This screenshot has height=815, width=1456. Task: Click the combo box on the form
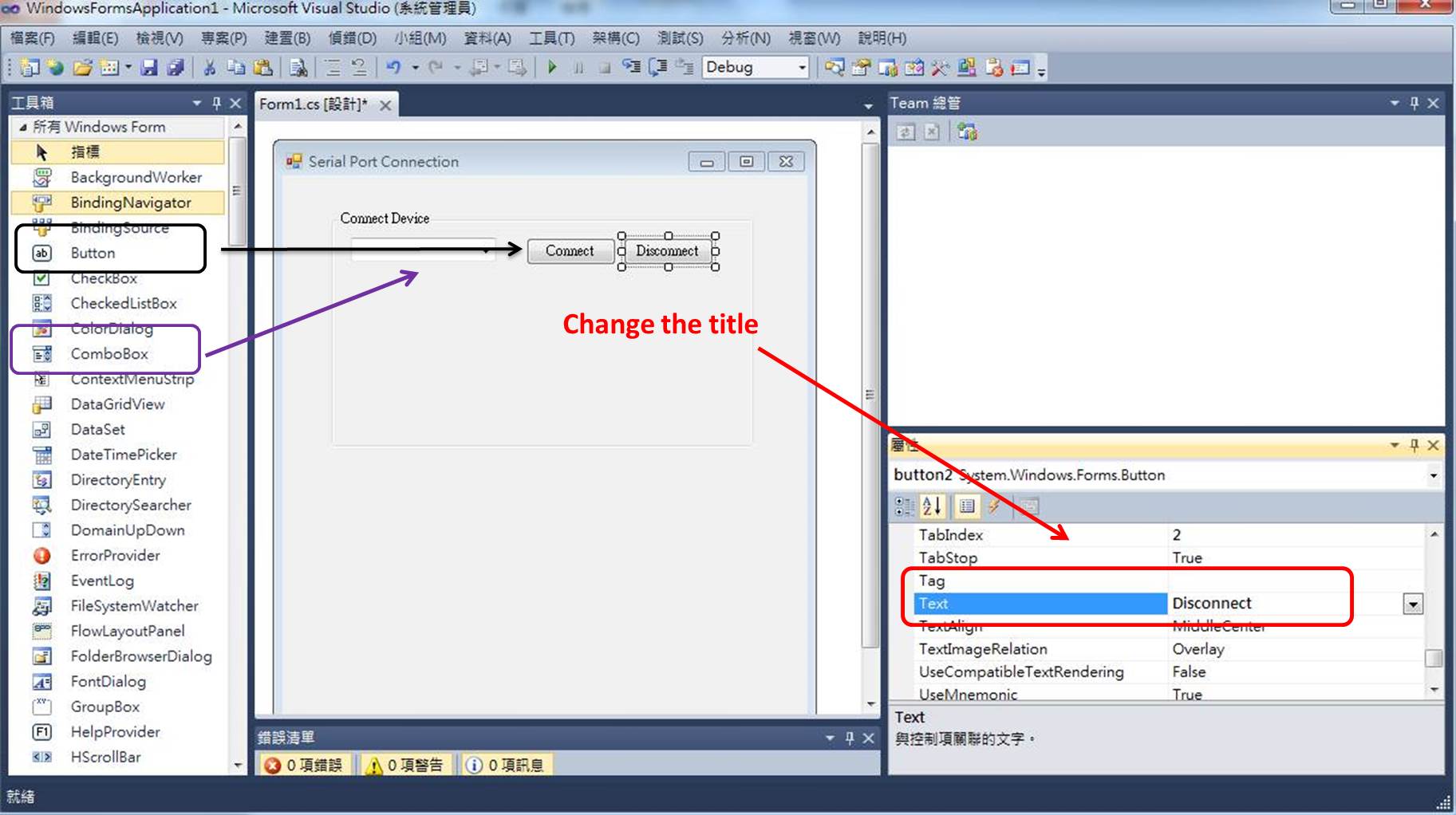[422, 250]
